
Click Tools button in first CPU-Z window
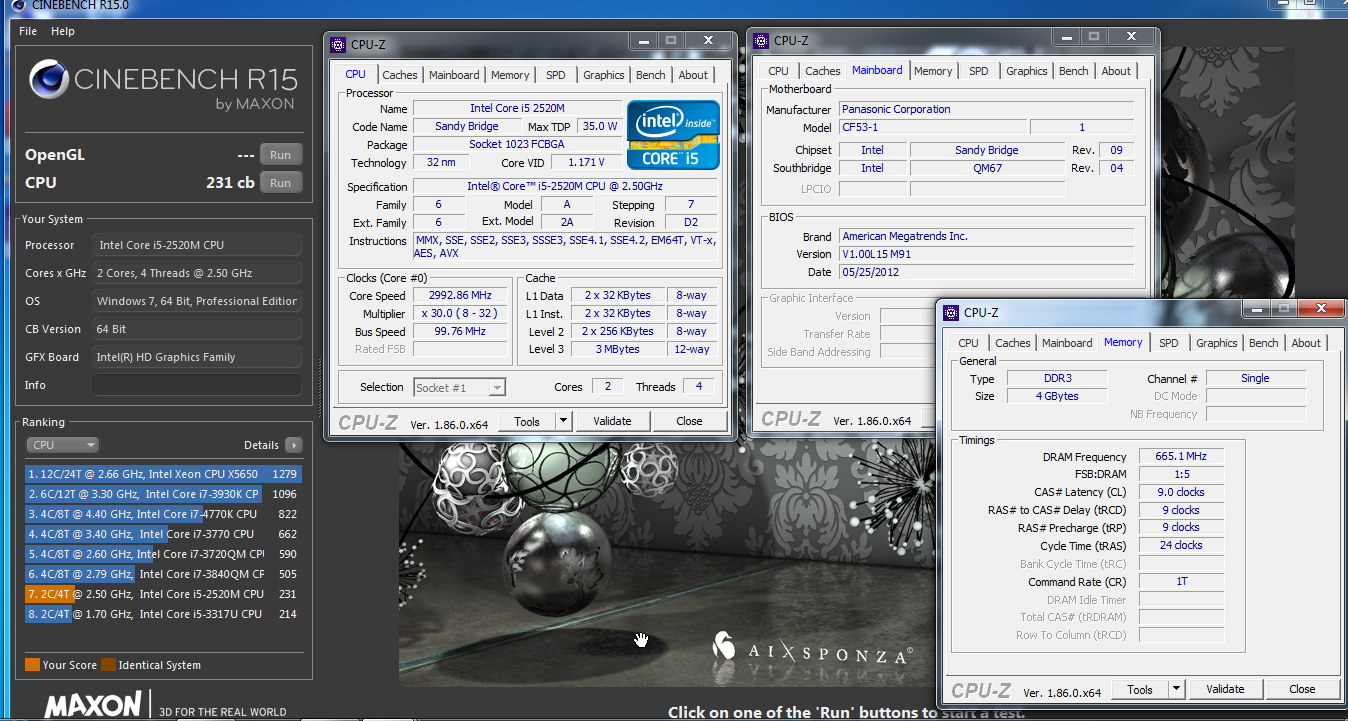[x=527, y=421]
